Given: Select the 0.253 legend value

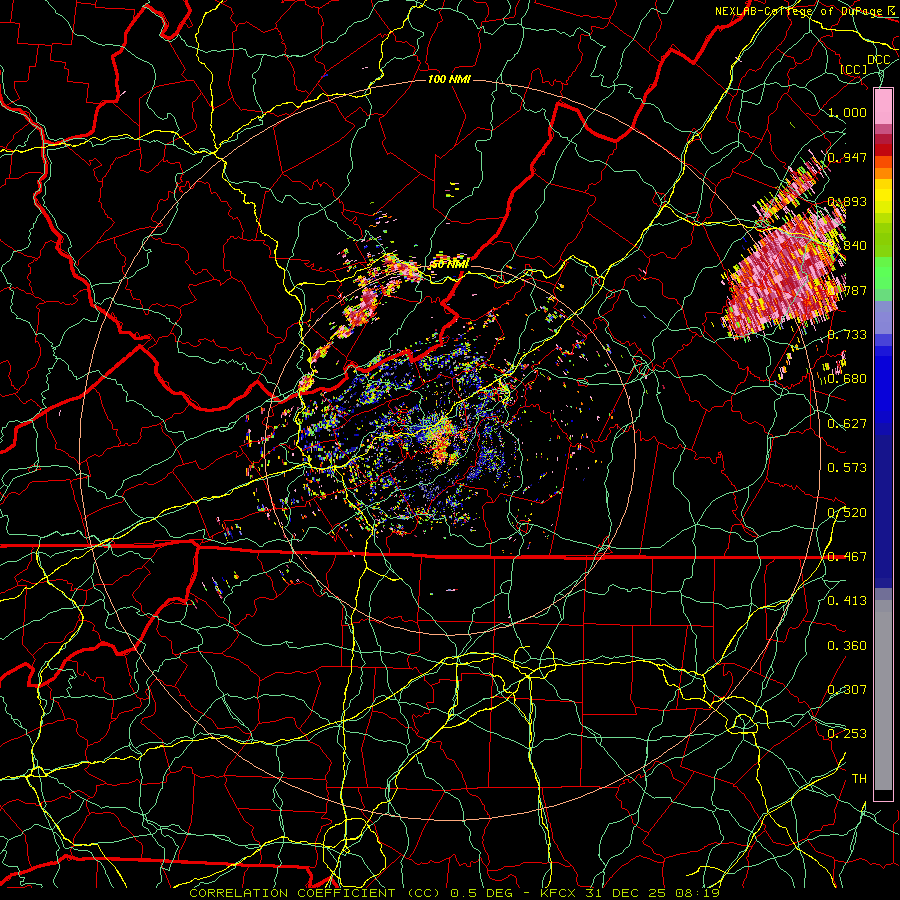Looking at the screenshot, I should pos(847,734).
